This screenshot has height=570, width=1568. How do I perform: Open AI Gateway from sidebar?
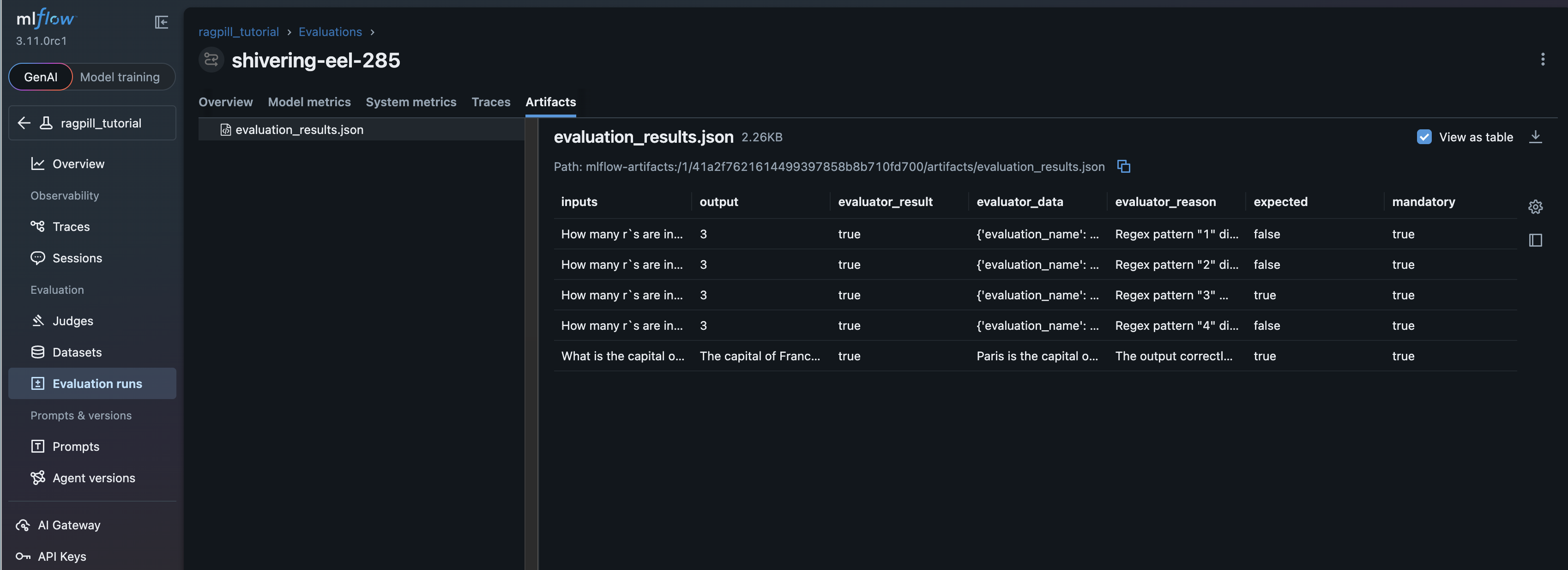pos(69,525)
